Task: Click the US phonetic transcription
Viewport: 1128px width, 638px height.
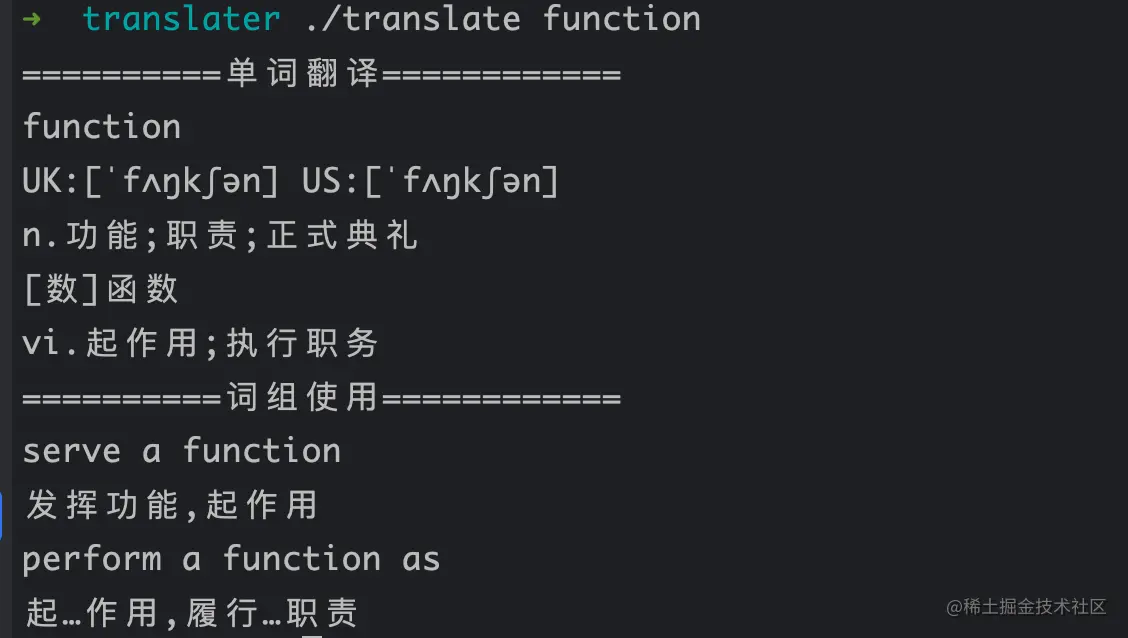Action: 431,182
